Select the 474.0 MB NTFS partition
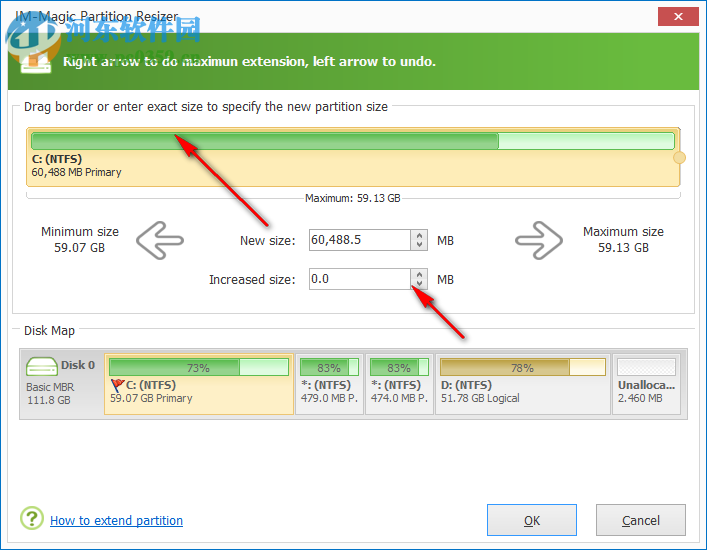Viewport: 707px width, 550px height. pos(399,384)
